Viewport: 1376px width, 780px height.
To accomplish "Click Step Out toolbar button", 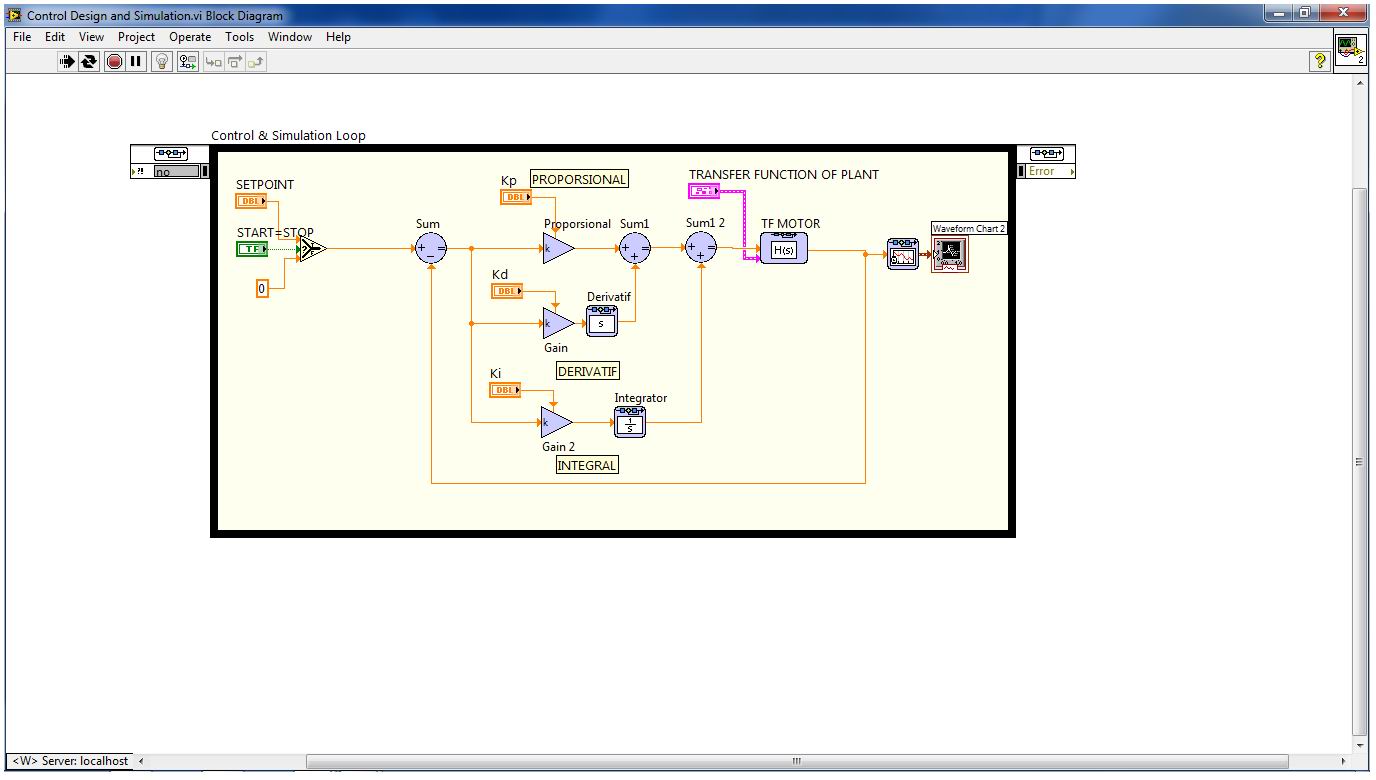I will coord(256,61).
